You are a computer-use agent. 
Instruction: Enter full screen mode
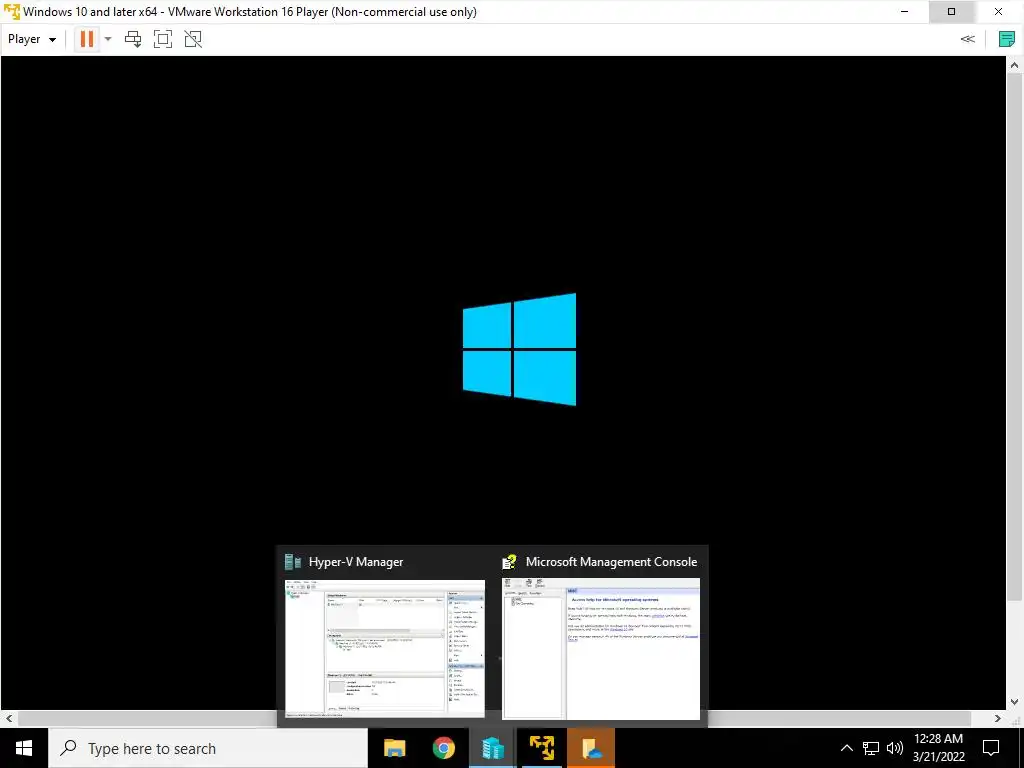tap(163, 39)
